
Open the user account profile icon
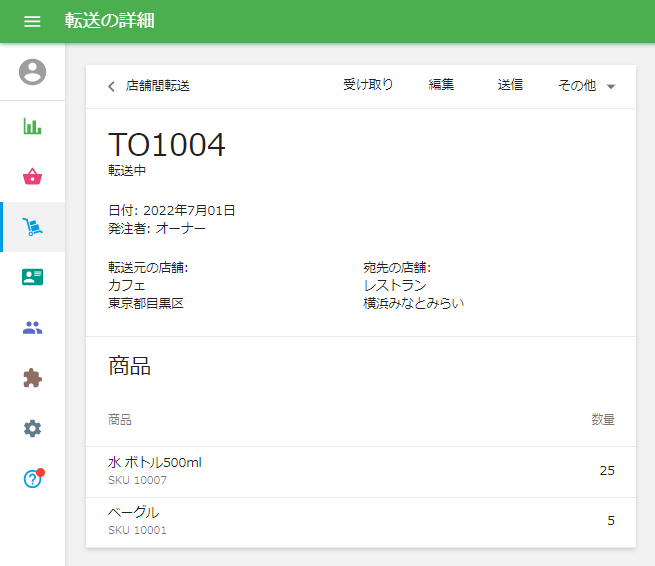(x=32, y=72)
